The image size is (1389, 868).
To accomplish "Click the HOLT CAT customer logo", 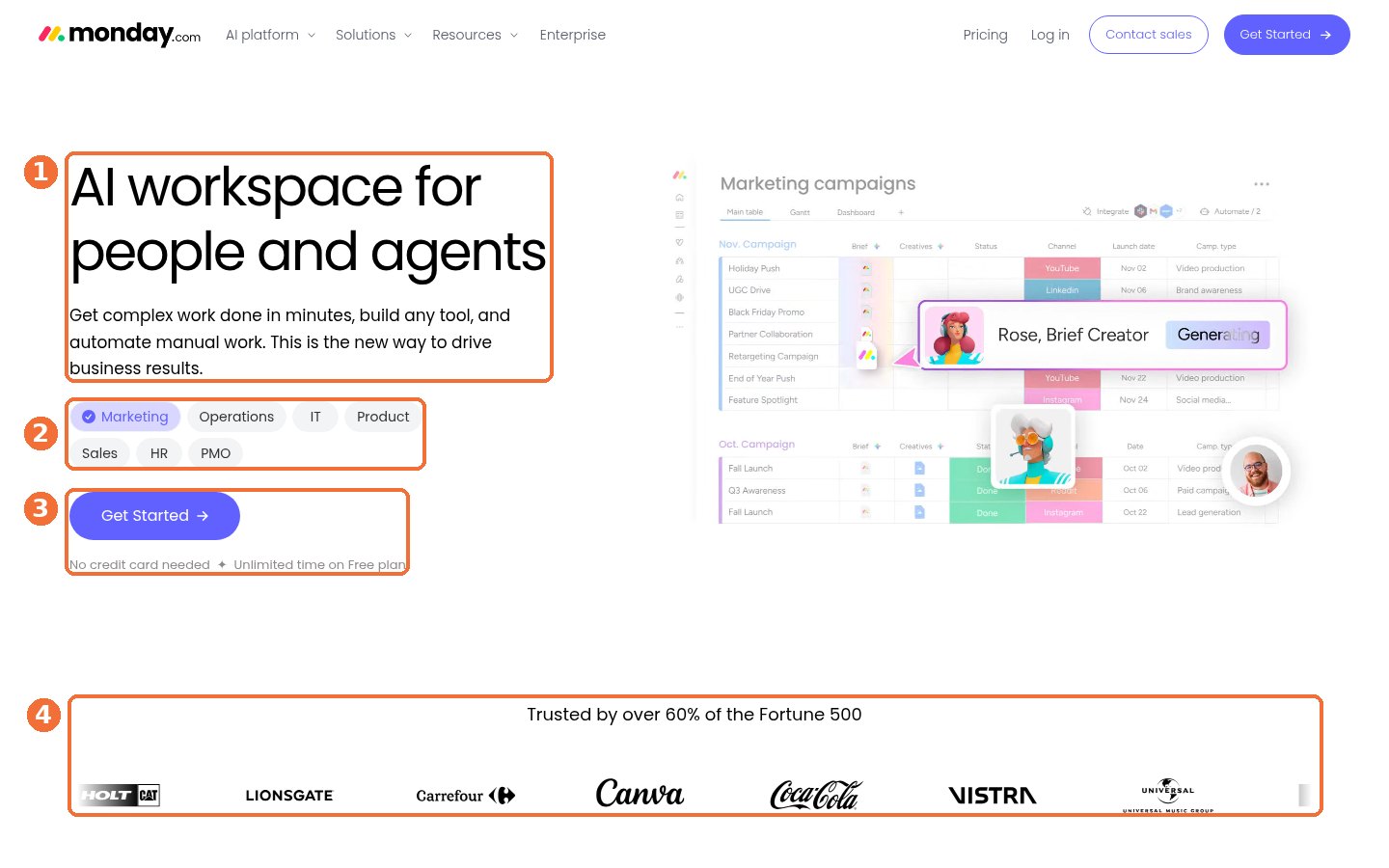I will (x=120, y=796).
